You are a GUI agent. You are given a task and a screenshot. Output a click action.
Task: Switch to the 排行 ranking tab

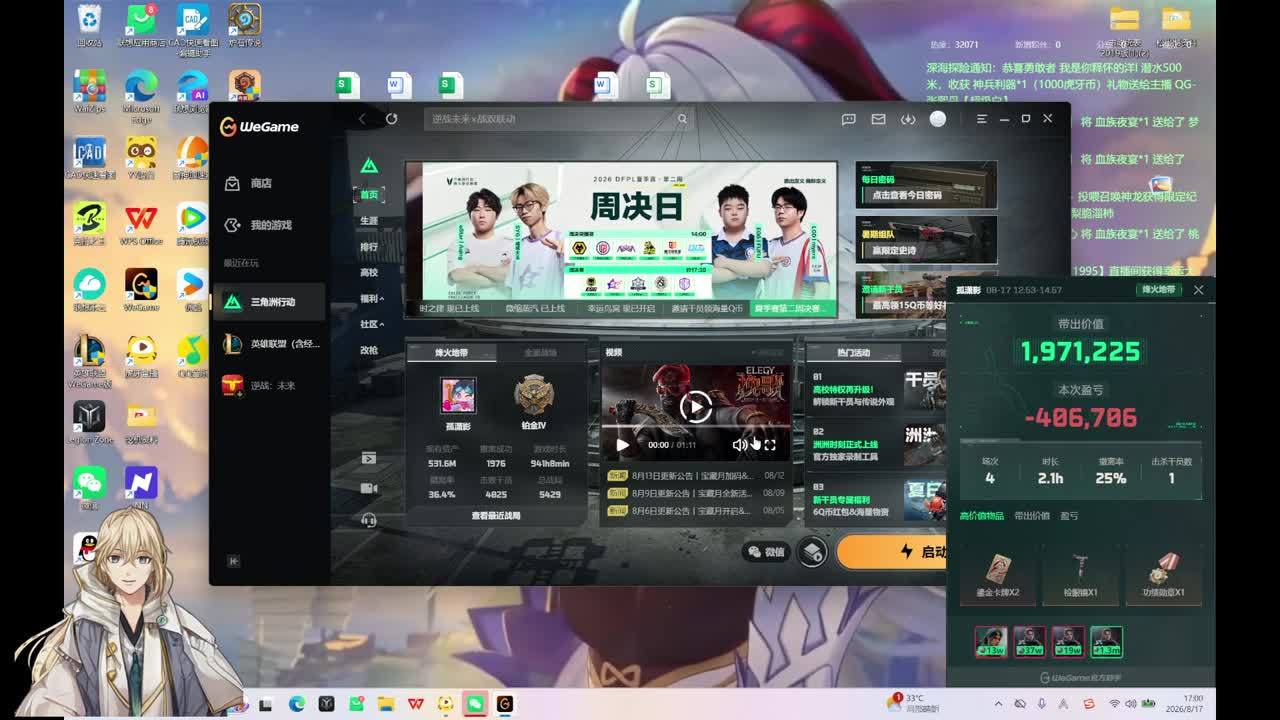[x=369, y=247]
